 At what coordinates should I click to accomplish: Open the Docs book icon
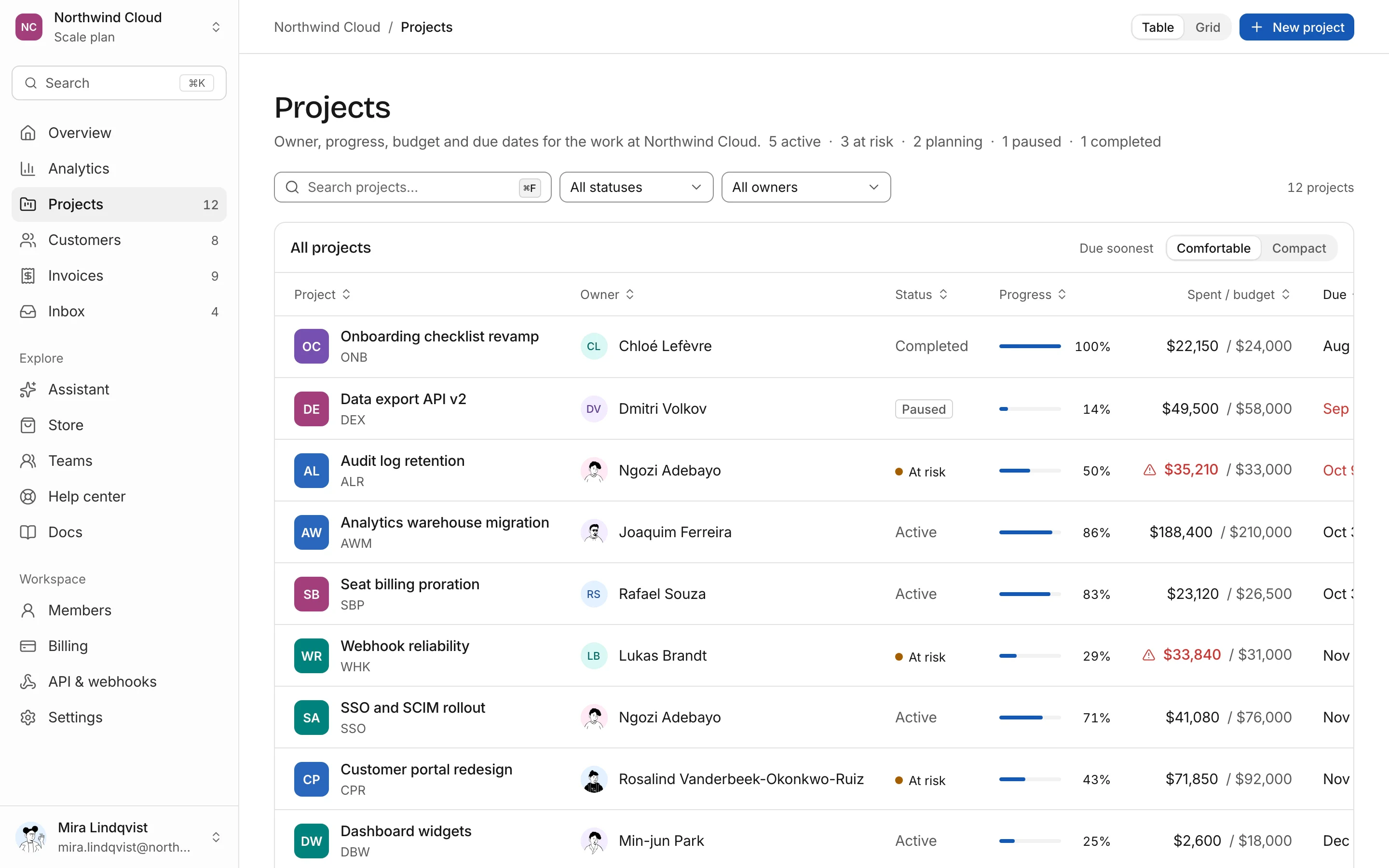(27, 531)
